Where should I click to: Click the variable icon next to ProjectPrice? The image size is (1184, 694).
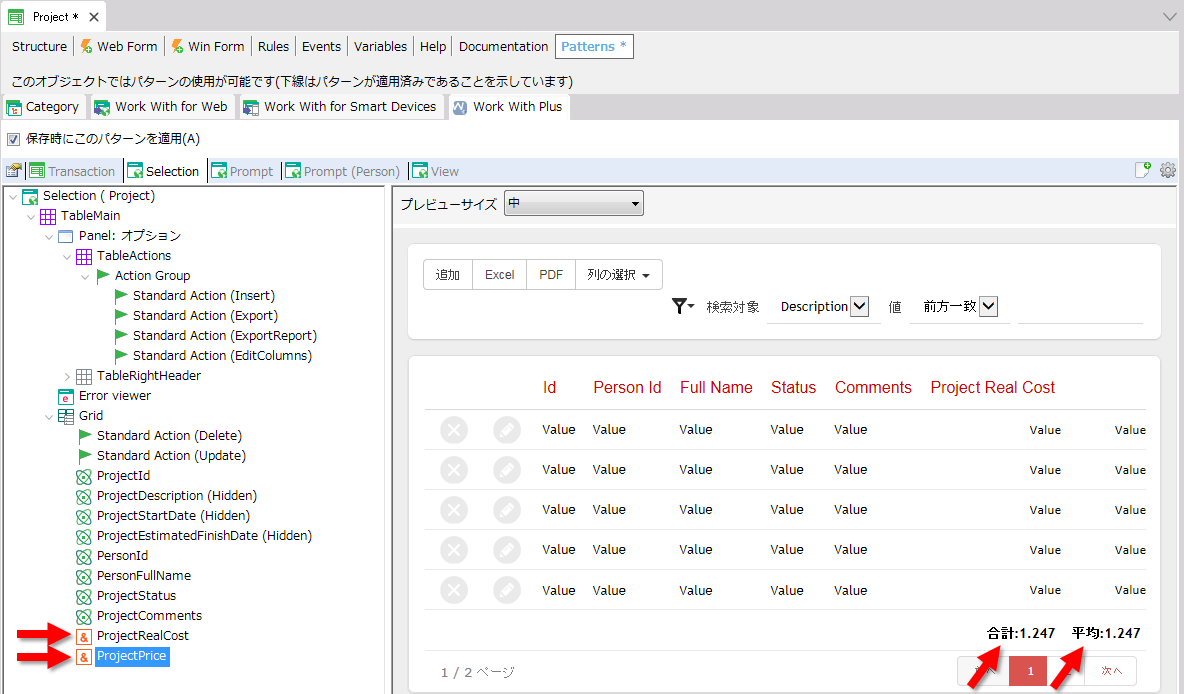click(84, 656)
